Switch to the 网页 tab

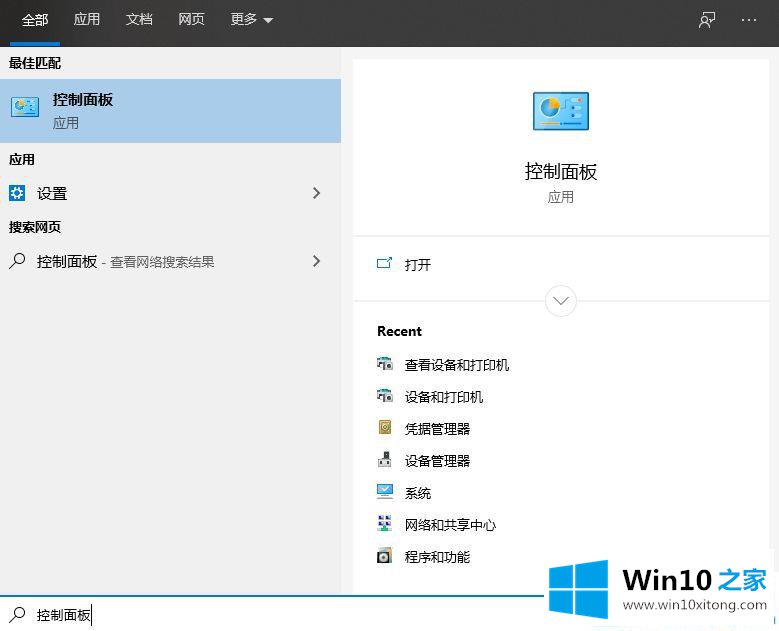click(191, 19)
